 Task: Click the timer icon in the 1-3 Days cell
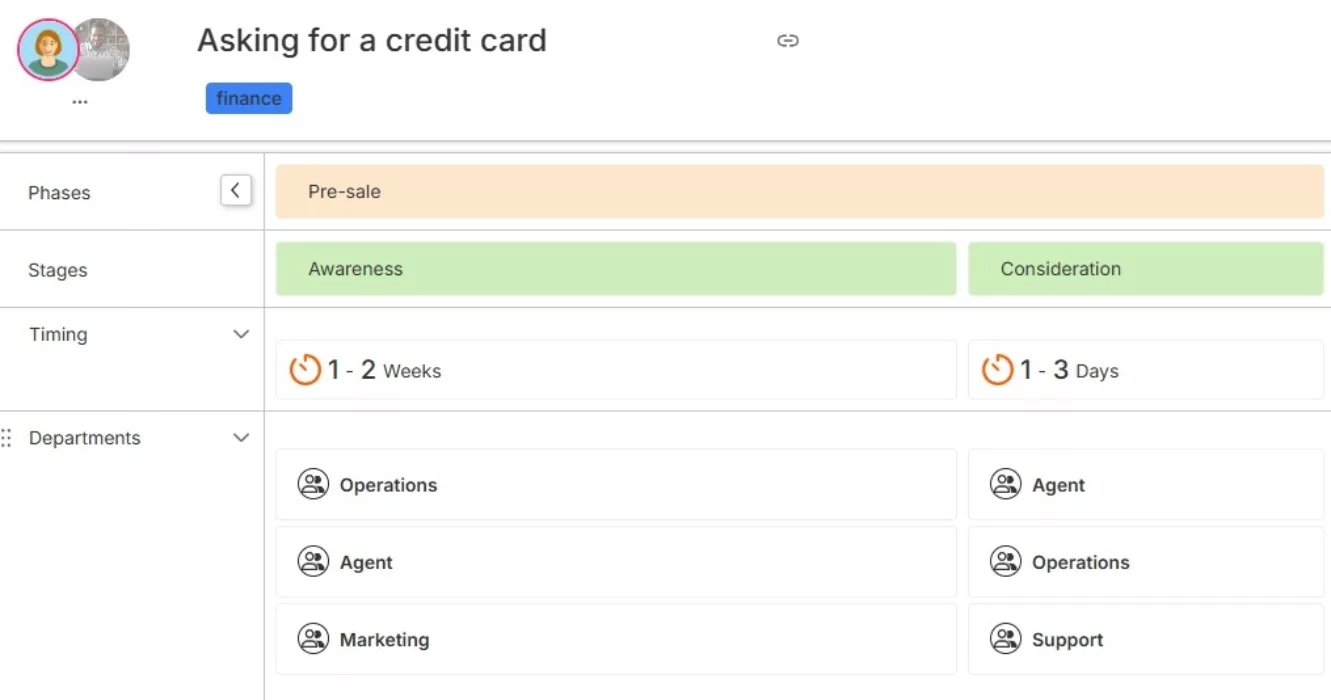click(997, 369)
